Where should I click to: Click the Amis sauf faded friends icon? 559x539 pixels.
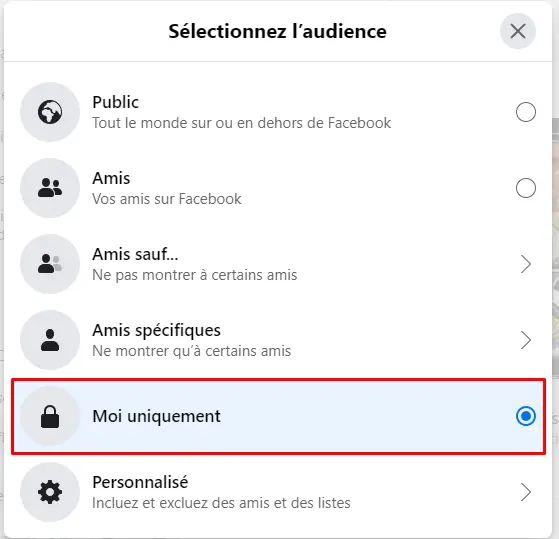pyautogui.click(x=50, y=264)
